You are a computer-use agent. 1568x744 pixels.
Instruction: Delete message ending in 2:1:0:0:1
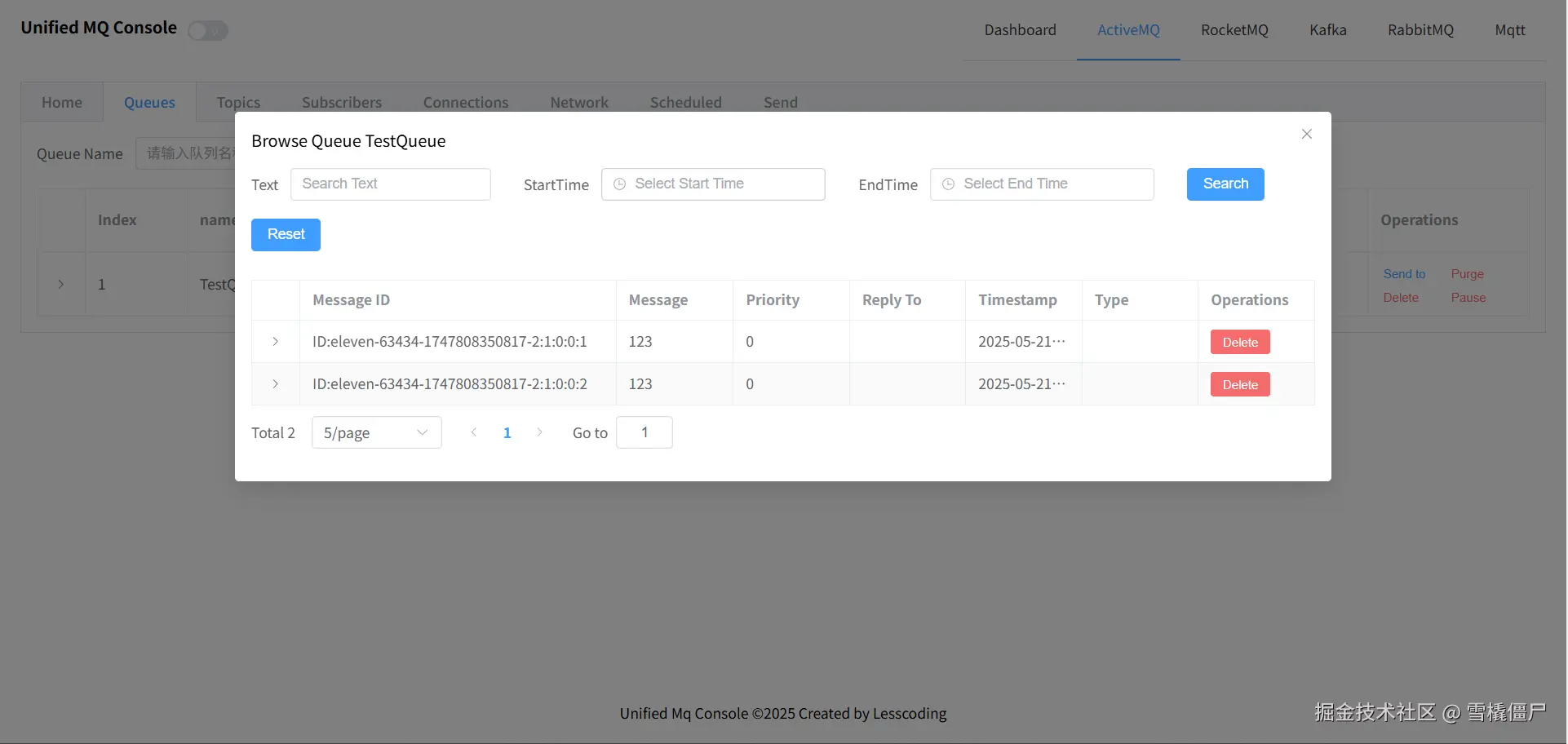tap(1240, 343)
